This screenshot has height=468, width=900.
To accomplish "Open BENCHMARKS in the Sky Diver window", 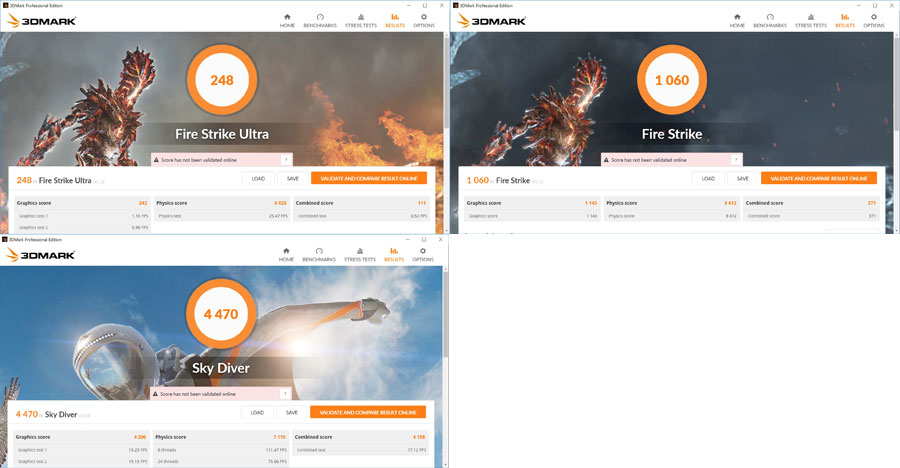I will click(x=319, y=255).
